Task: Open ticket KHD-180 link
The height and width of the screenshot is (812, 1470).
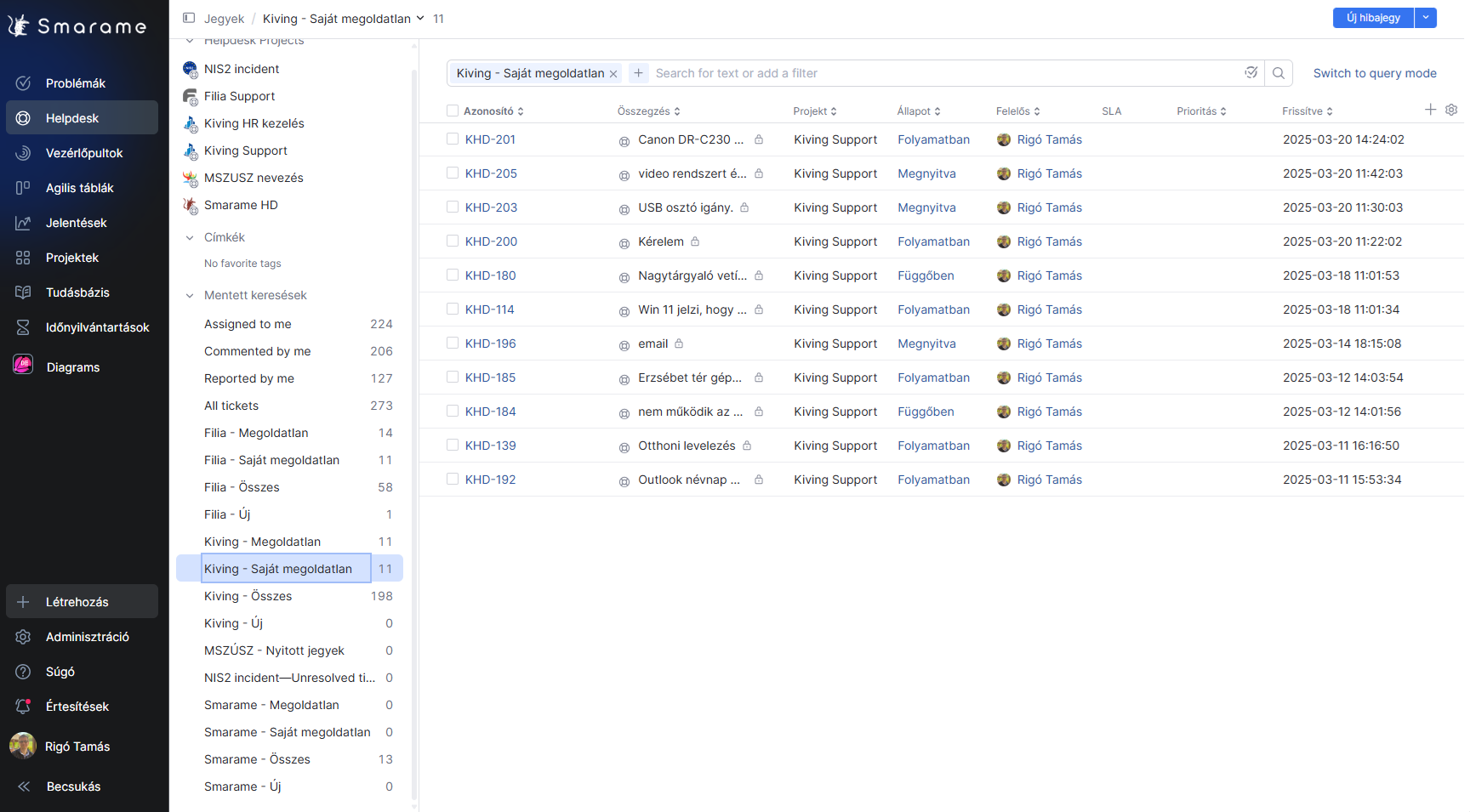Action: 490,275
